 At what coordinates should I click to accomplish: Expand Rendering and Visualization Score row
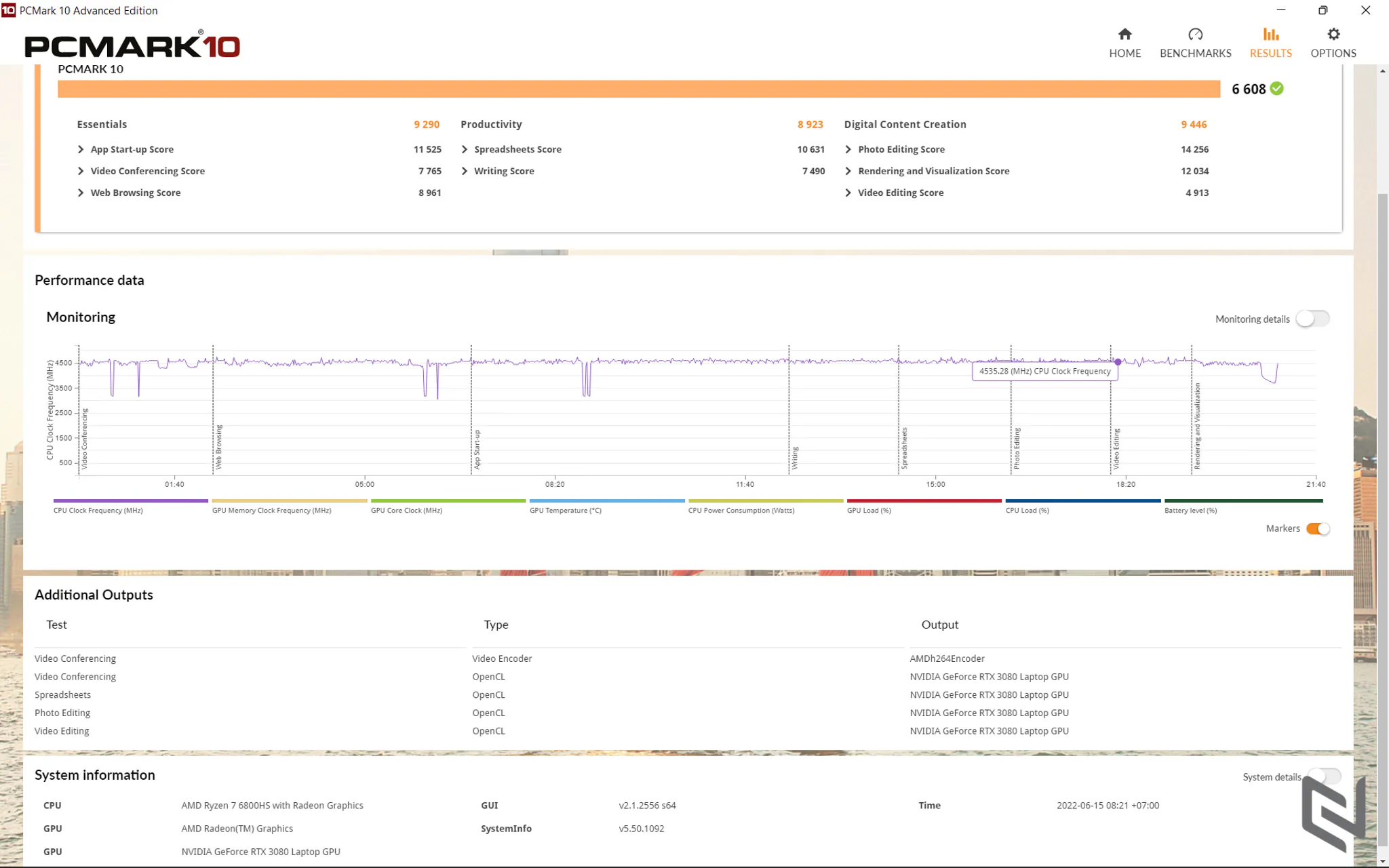(848, 171)
